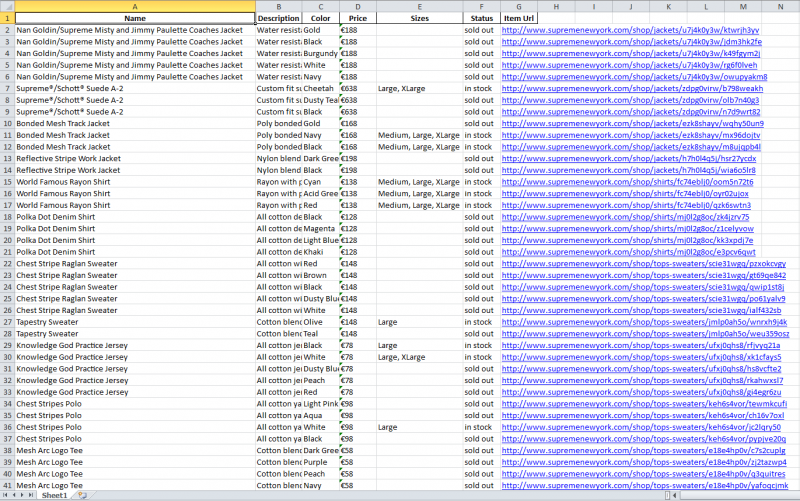Open the jackets link ending in b798weakh
This screenshot has height=501, width=800.
coord(632,88)
